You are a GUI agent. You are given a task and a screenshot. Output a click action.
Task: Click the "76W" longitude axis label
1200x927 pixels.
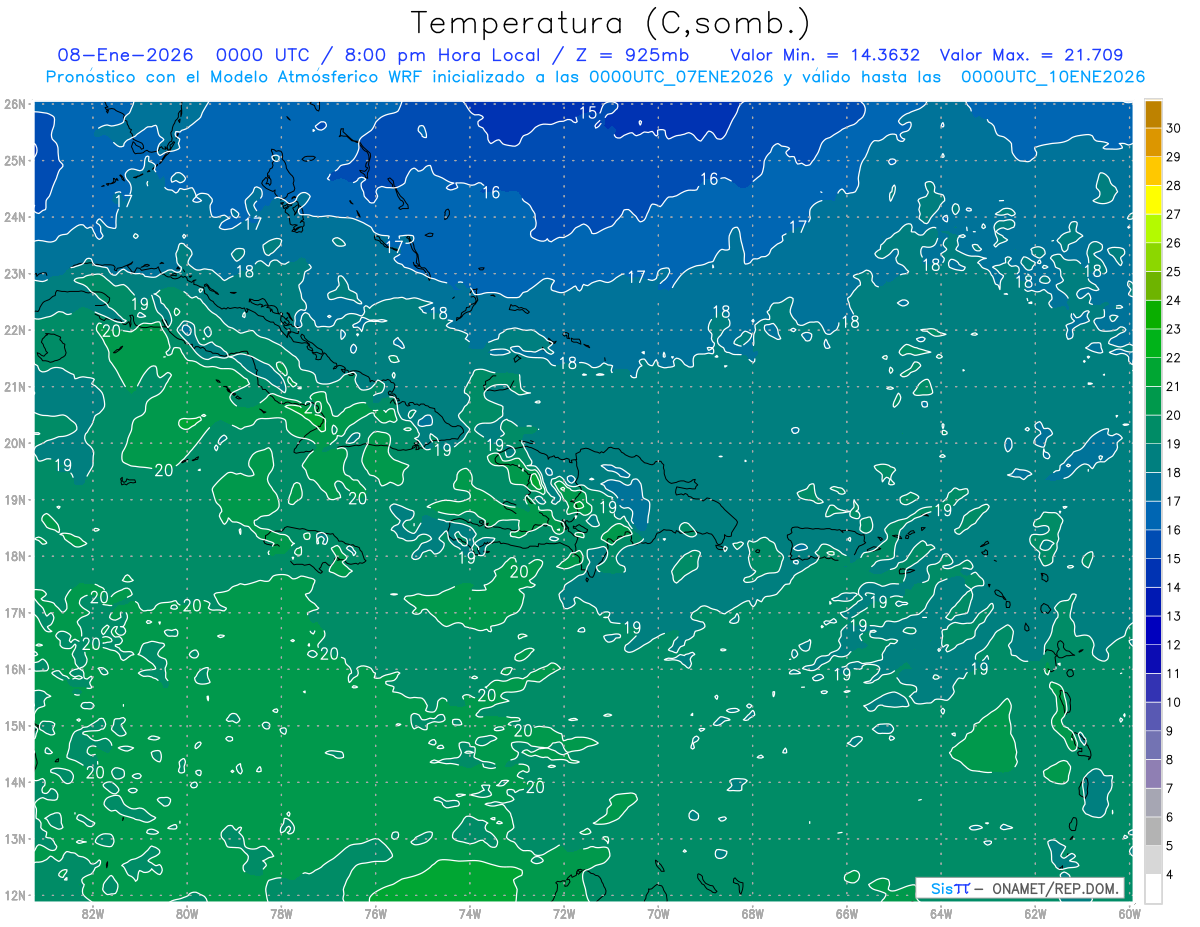[x=376, y=913]
